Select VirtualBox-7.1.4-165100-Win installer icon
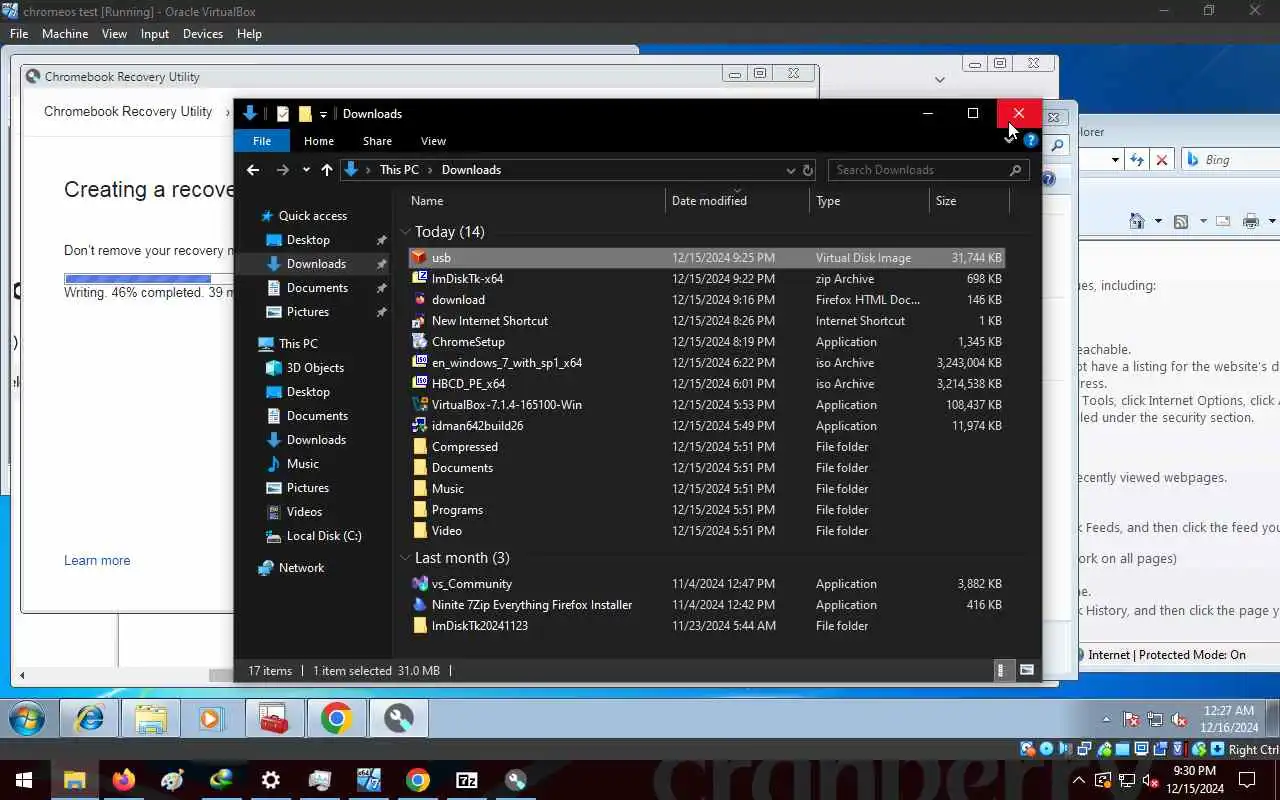This screenshot has width=1280, height=800. (420, 405)
